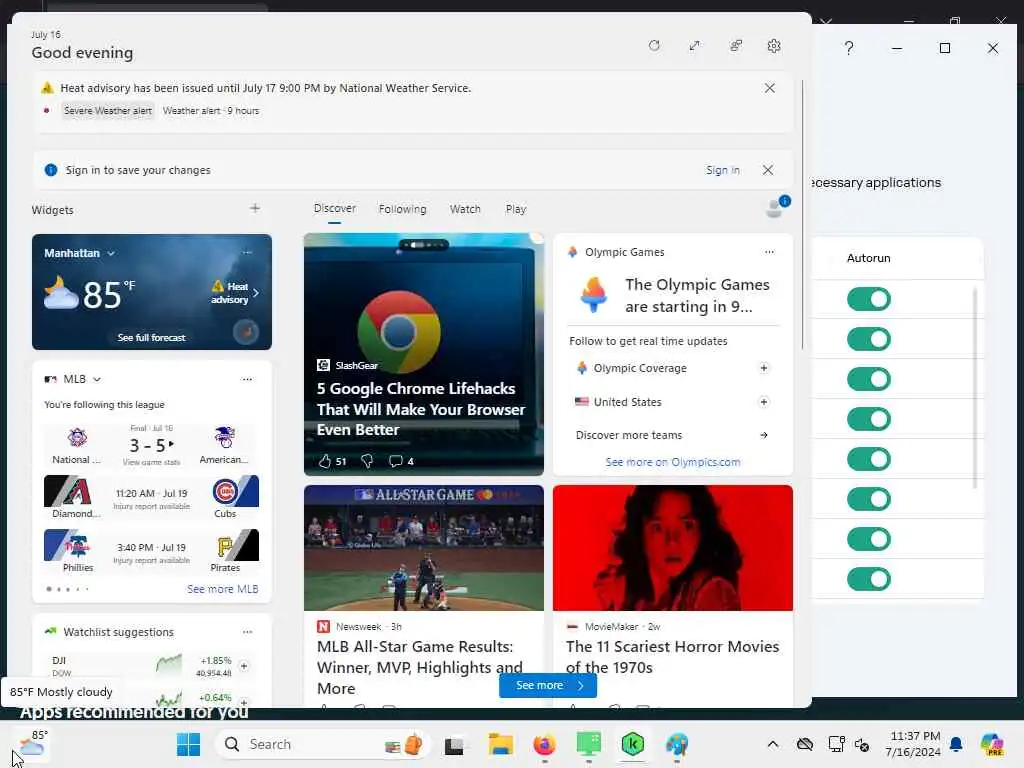Open See more MLB link
This screenshot has height=768, width=1024.
(223, 589)
